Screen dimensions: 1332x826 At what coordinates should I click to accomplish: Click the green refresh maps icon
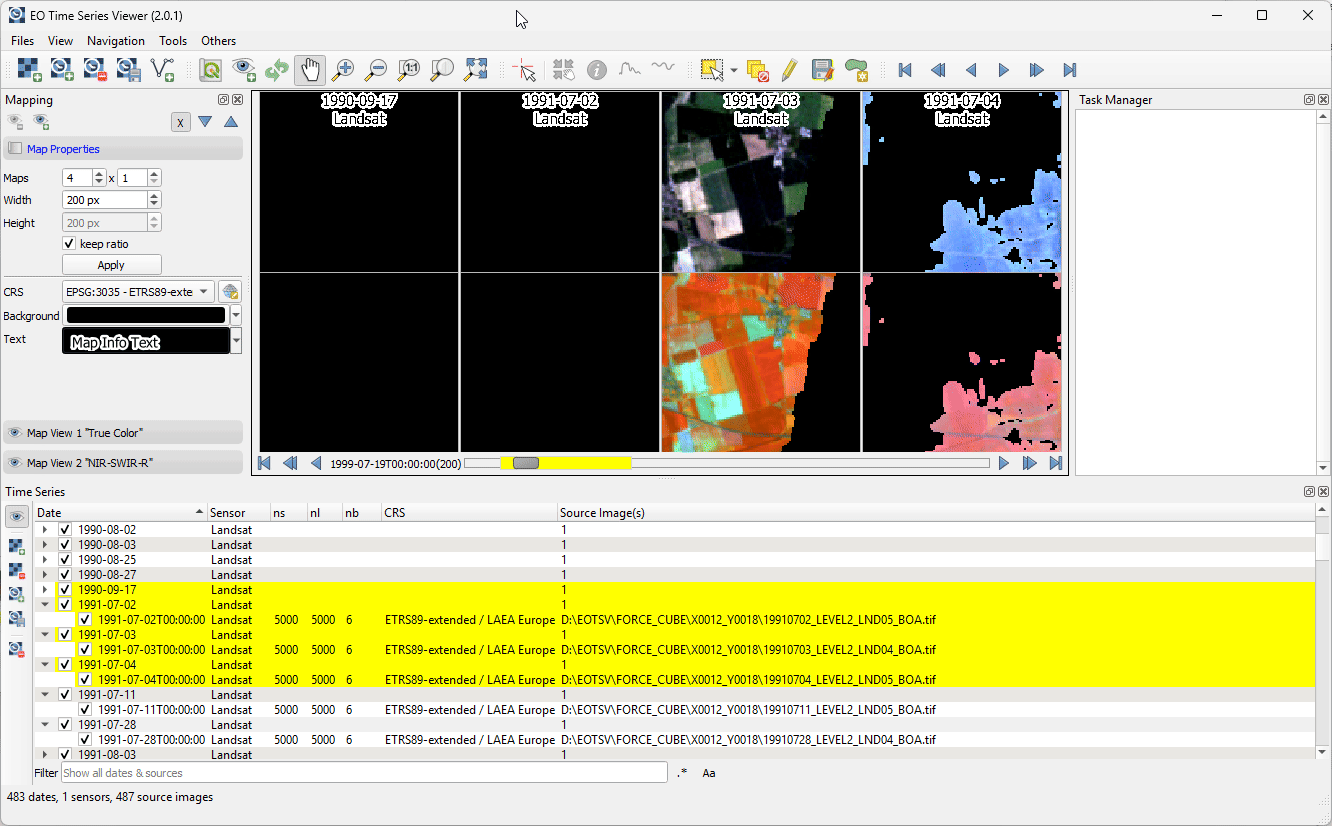click(277, 69)
